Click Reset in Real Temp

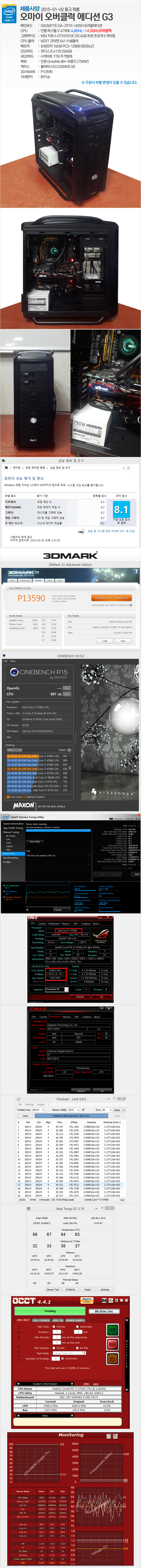87,1289
